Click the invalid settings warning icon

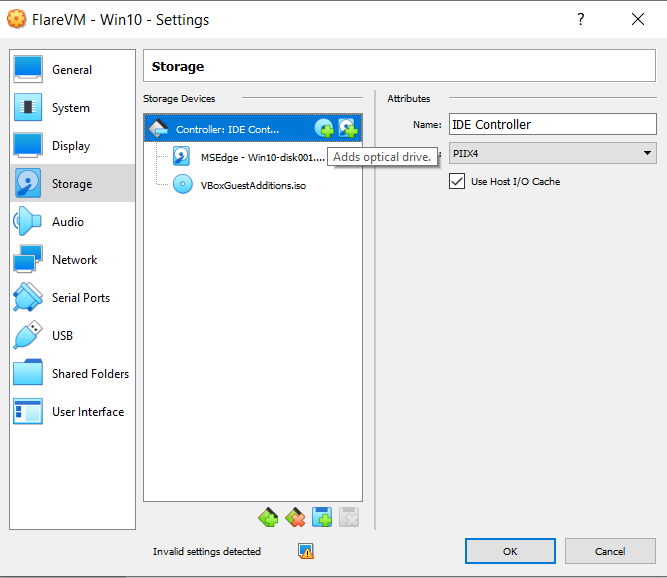pyautogui.click(x=306, y=551)
